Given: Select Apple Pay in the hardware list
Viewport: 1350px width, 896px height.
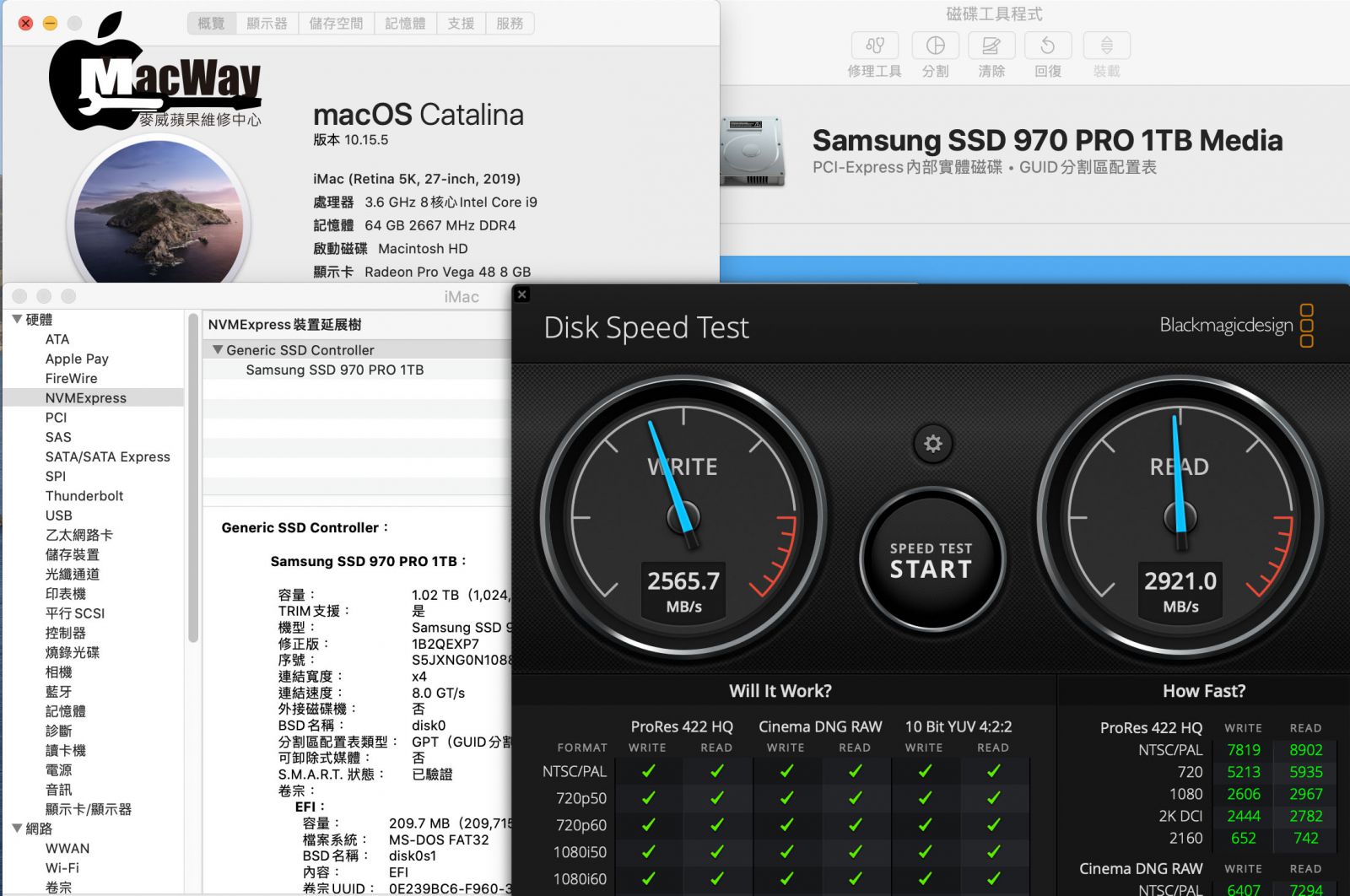Looking at the screenshot, I should [x=77, y=359].
